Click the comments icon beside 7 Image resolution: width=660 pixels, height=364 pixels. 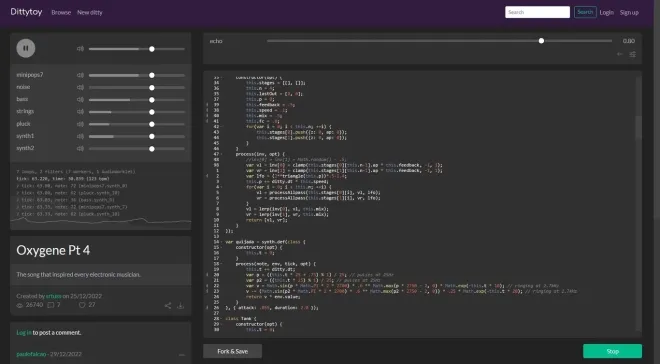pyautogui.click(x=51, y=305)
